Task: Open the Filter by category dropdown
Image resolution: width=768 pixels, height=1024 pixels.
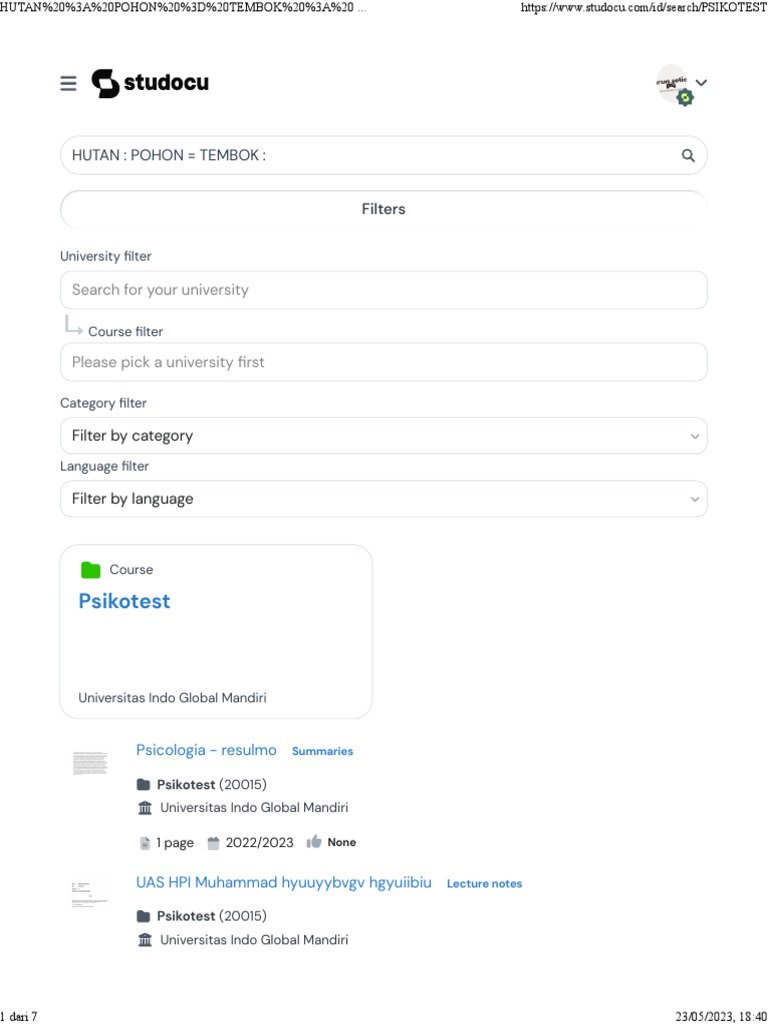Action: click(x=384, y=436)
